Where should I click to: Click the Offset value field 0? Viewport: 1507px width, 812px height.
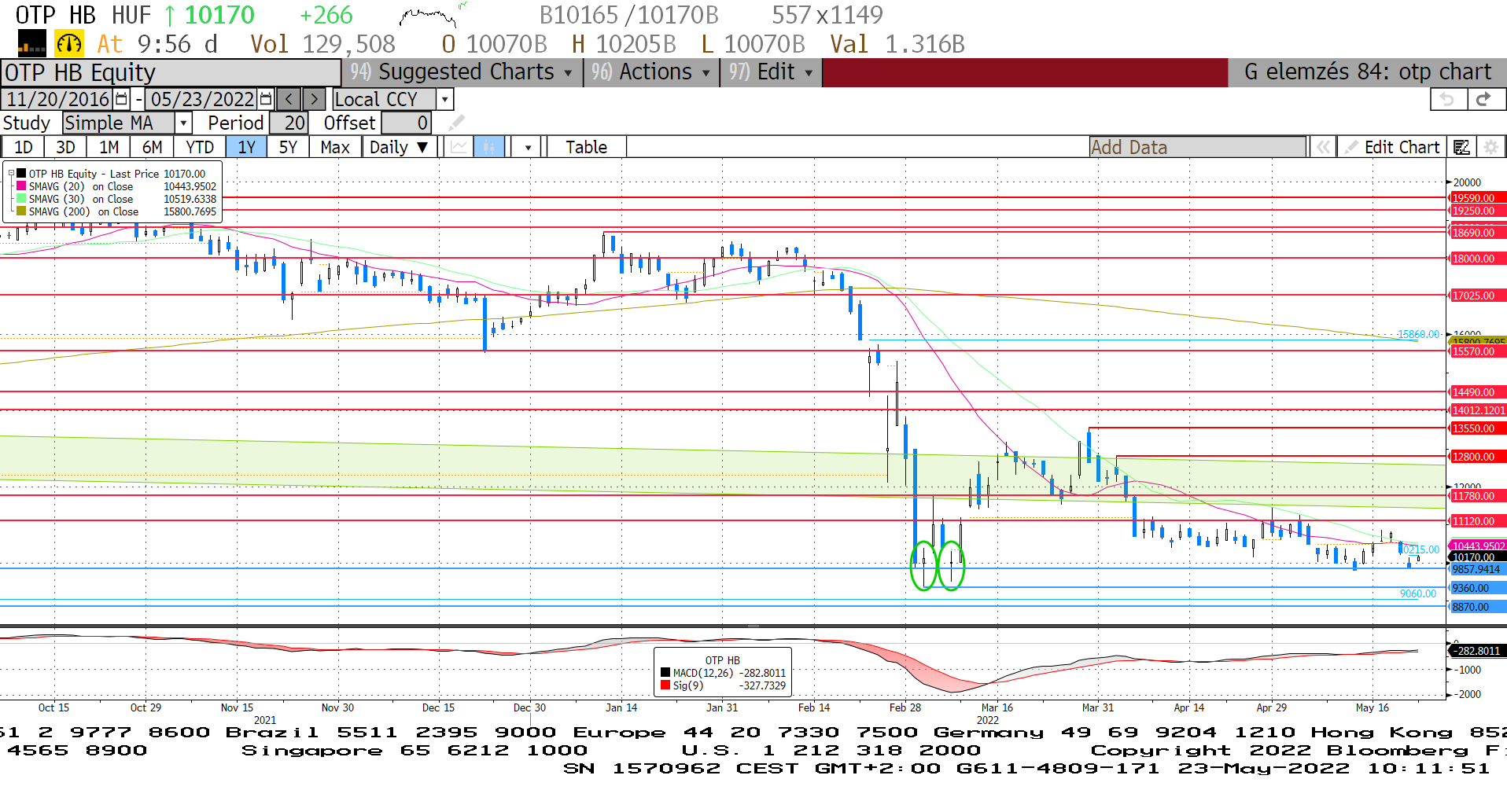pos(406,123)
